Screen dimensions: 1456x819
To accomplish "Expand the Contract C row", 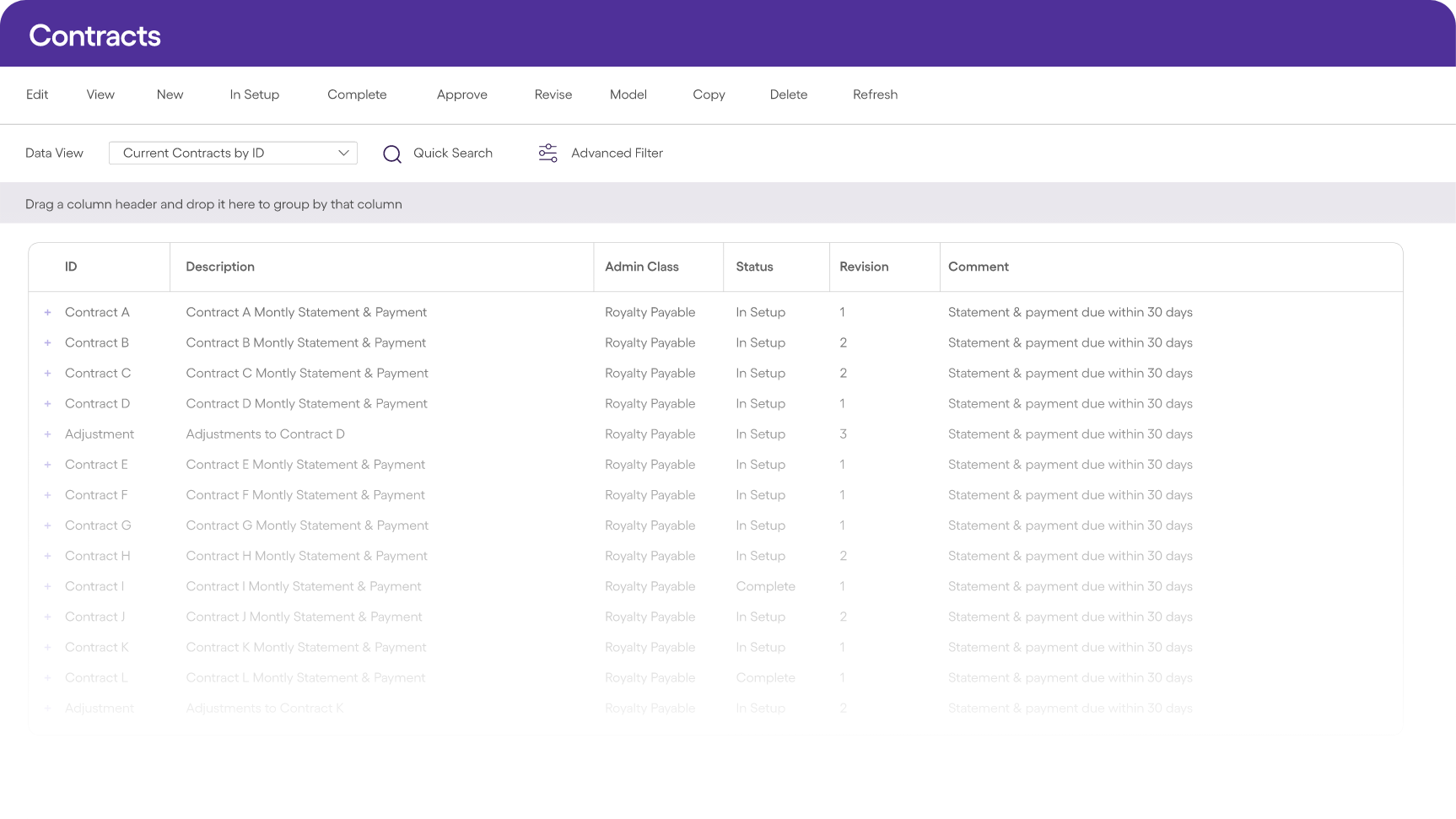I will click(48, 373).
